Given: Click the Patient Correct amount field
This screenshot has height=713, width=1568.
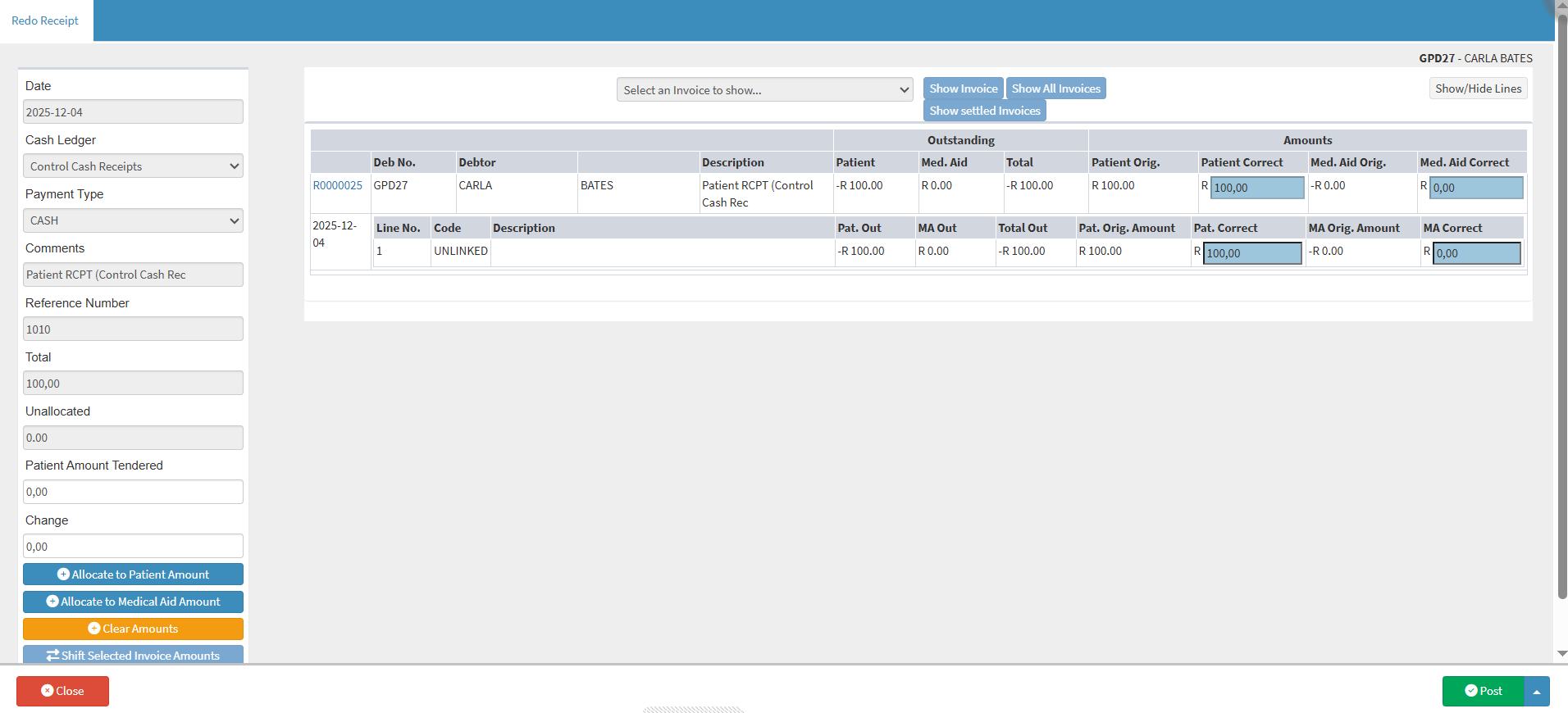Looking at the screenshot, I should click(x=1257, y=188).
